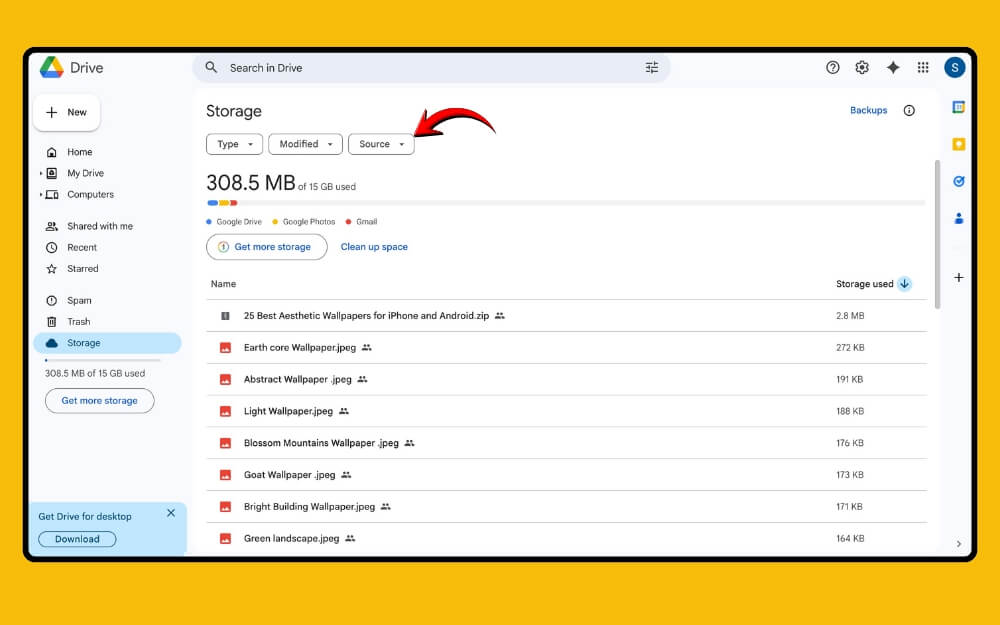
Task: Open the Modified filter
Action: pyautogui.click(x=305, y=144)
